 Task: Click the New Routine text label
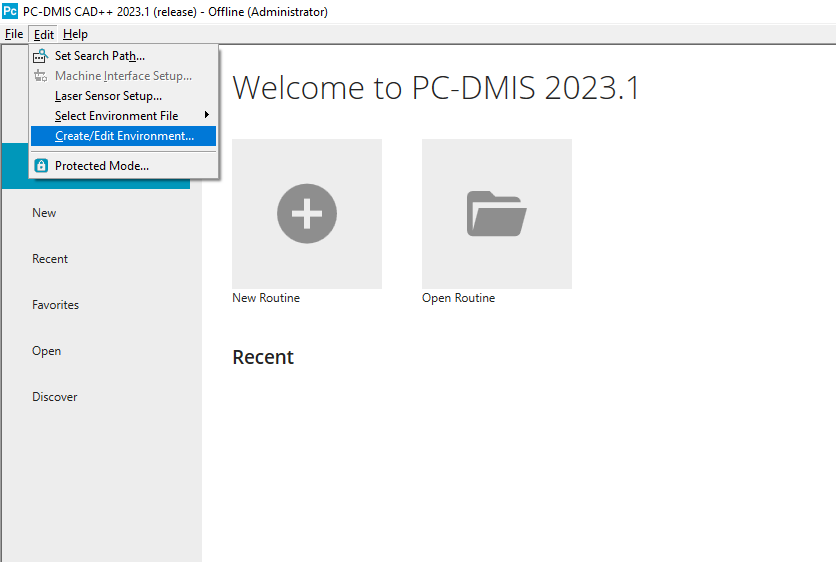tap(266, 298)
